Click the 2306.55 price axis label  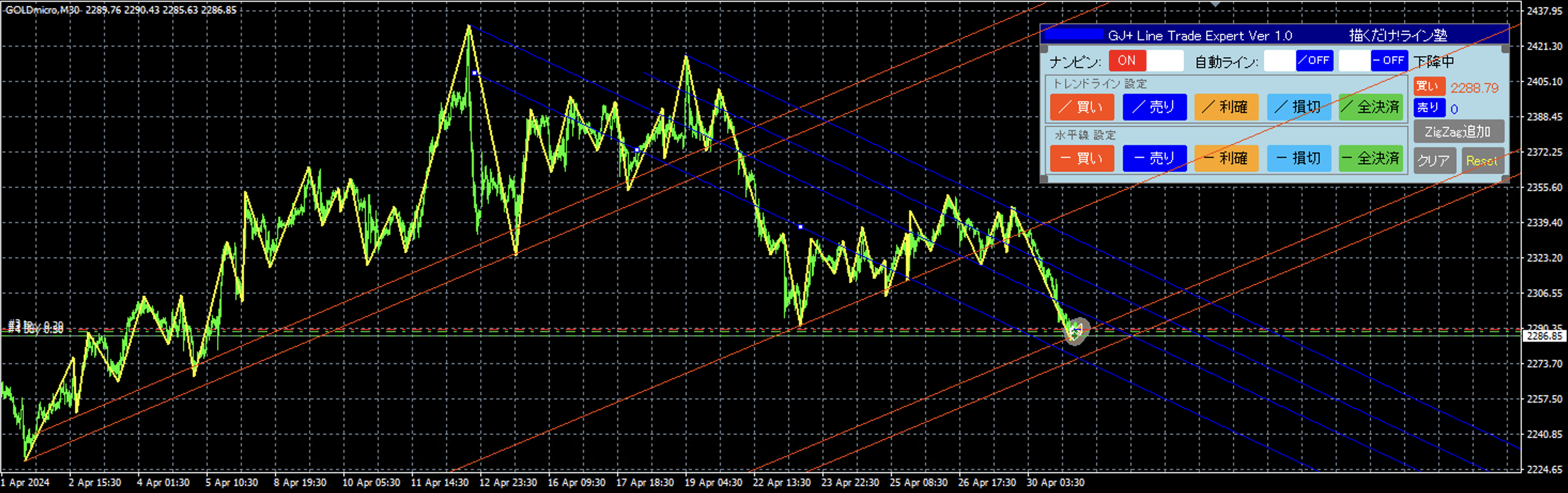click(x=1544, y=294)
